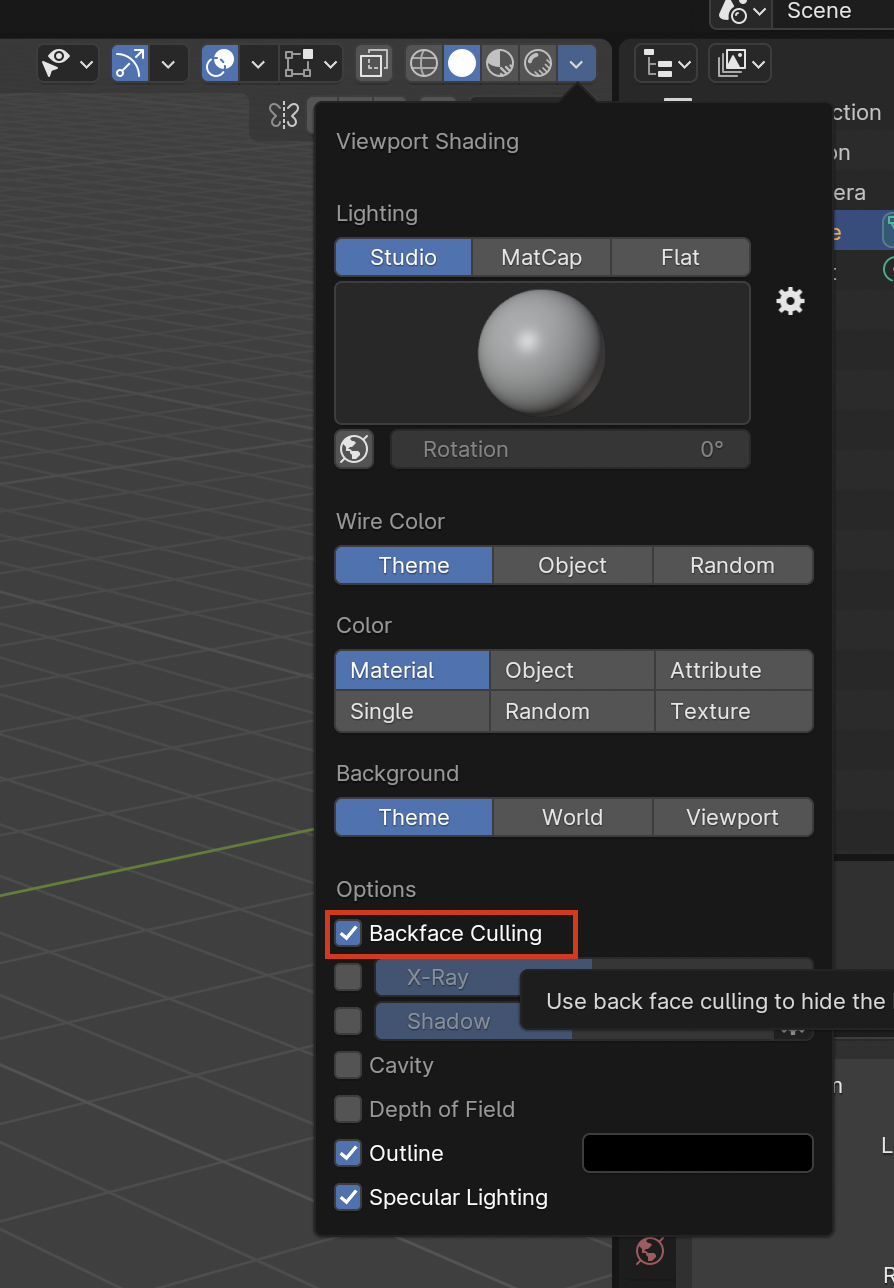The height and width of the screenshot is (1288, 894).
Task: Click the world rotation globe icon beside Rotation
Action: 354,449
